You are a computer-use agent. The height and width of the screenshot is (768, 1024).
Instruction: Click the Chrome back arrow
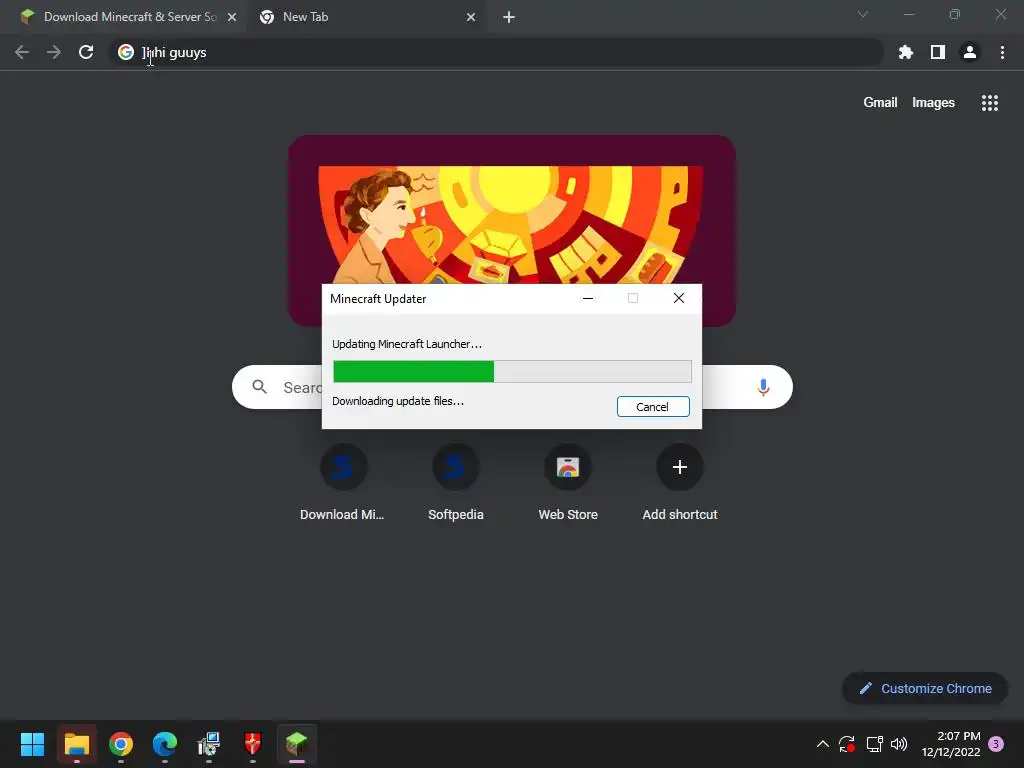(22, 52)
